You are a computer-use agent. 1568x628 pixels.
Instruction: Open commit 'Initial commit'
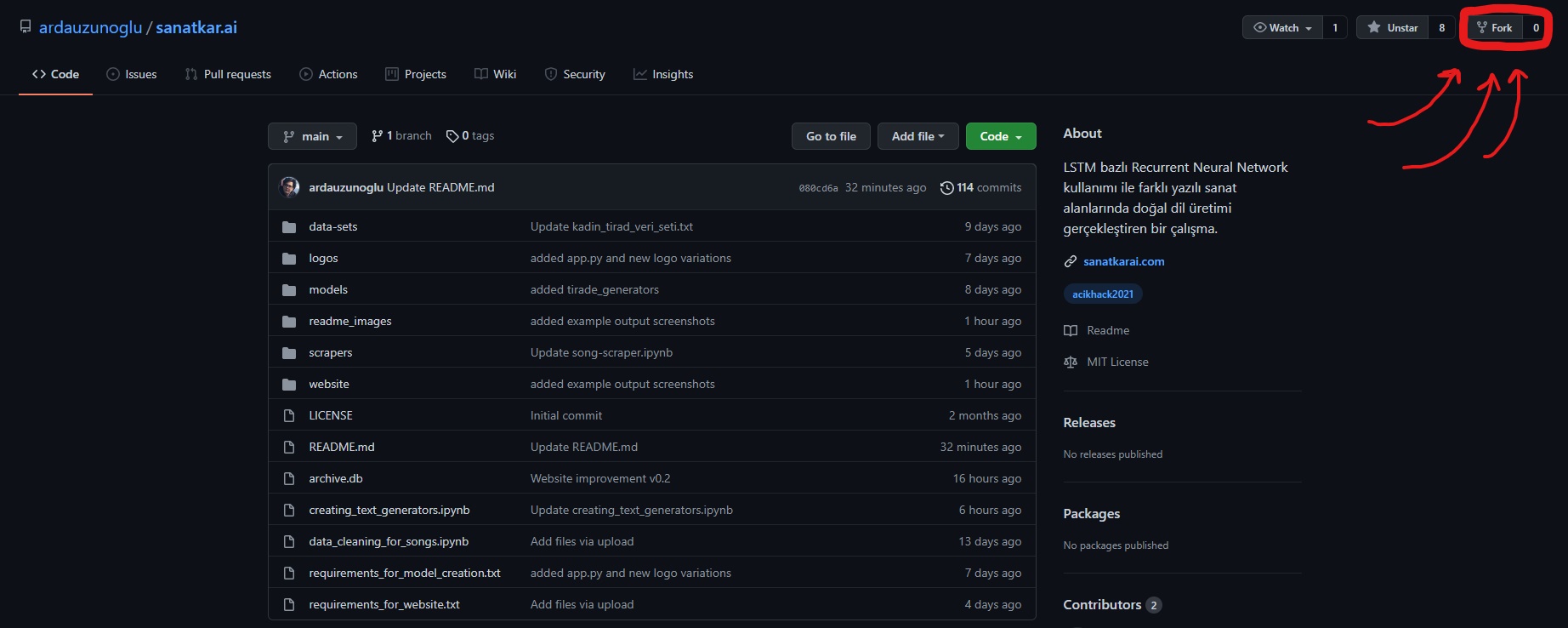[566, 415]
